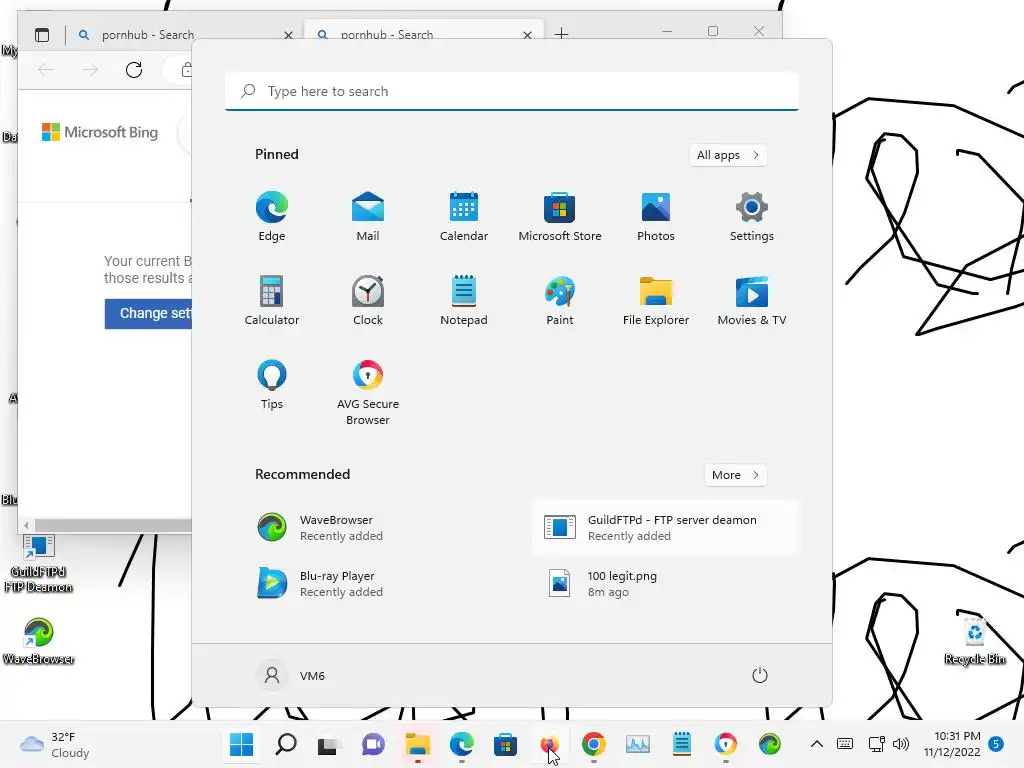Open the notification count badge
Viewport: 1024px width, 768px height.
pyautogui.click(x=996, y=743)
